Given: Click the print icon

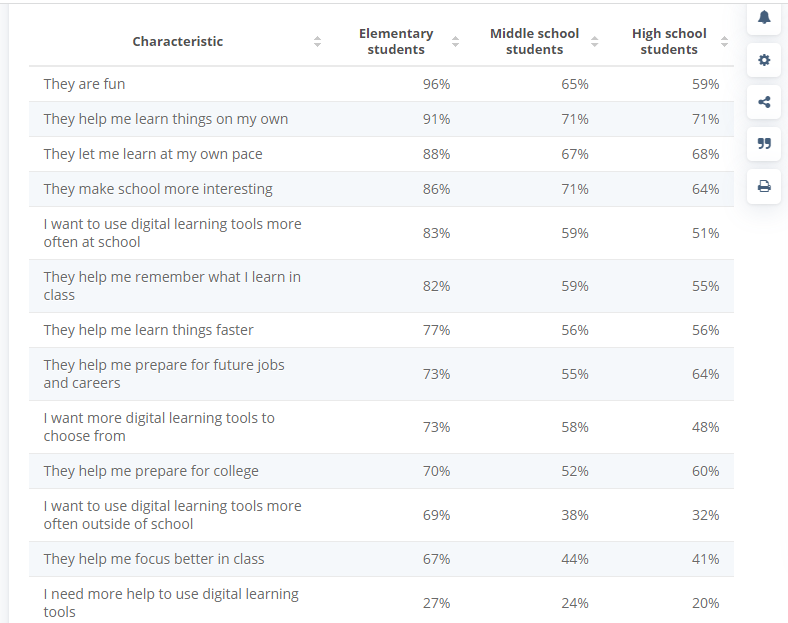Looking at the screenshot, I should pos(764,186).
